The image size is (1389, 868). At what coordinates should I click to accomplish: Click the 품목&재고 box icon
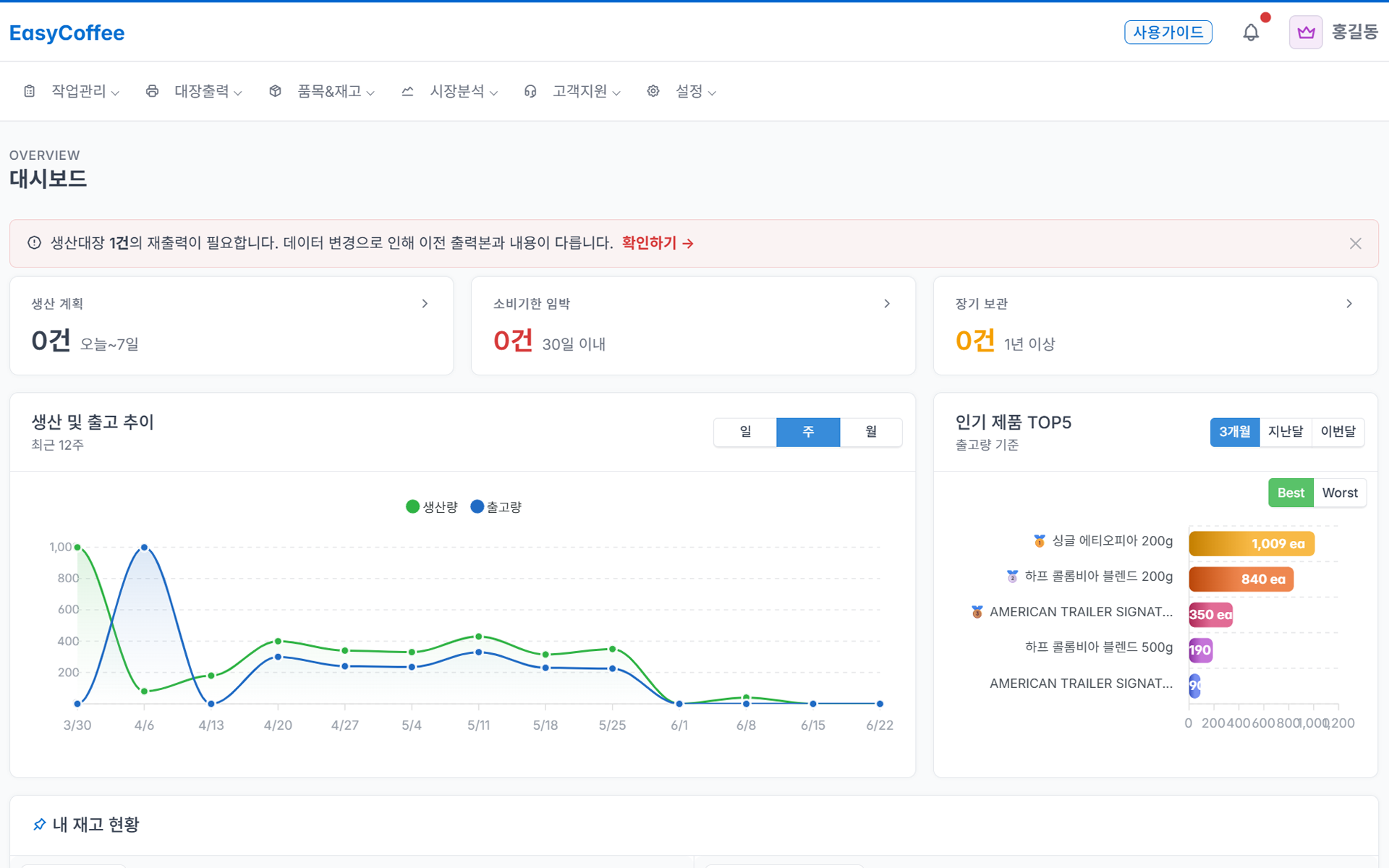(x=275, y=91)
